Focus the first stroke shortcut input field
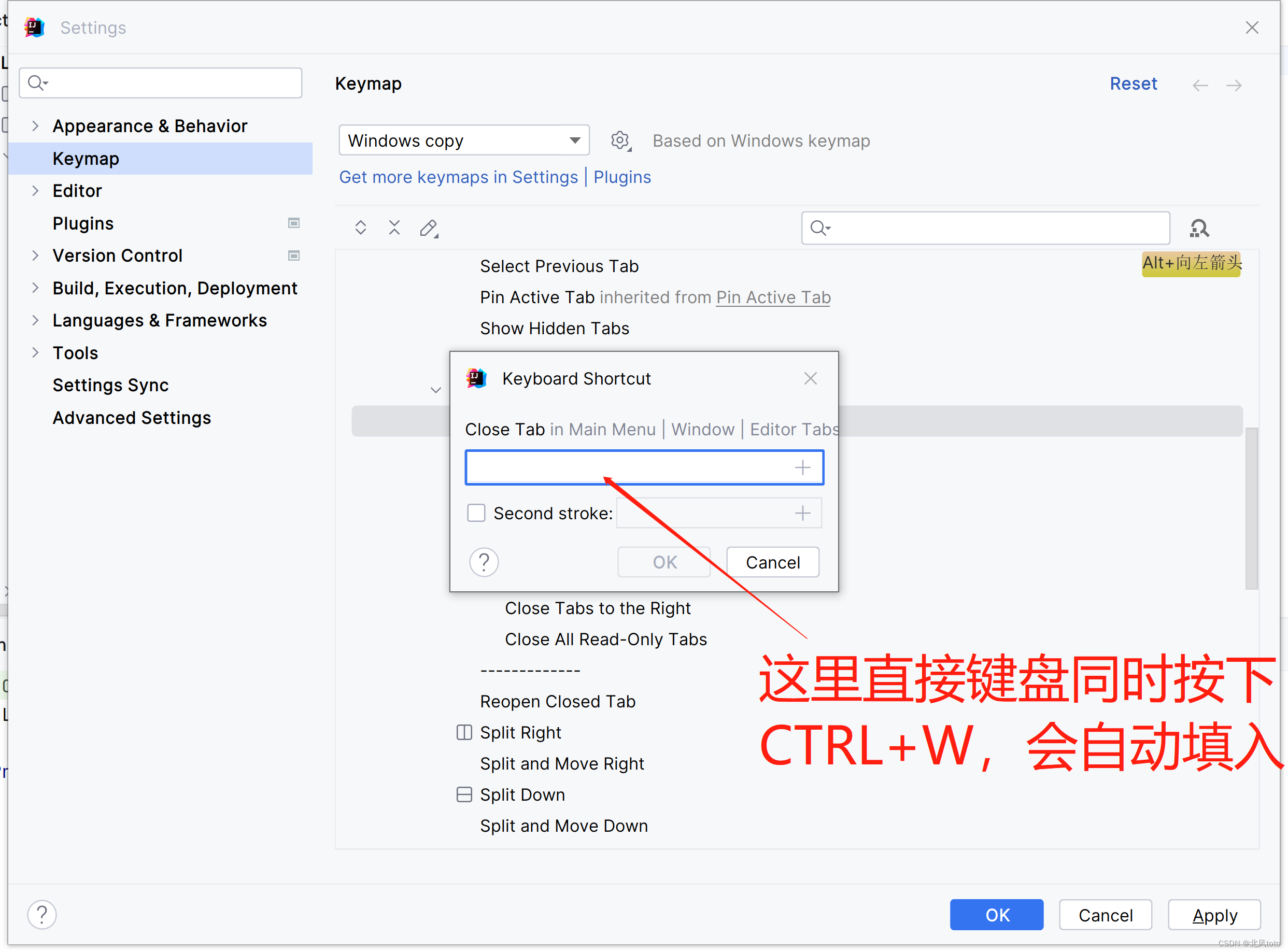1288x952 pixels. coord(644,467)
